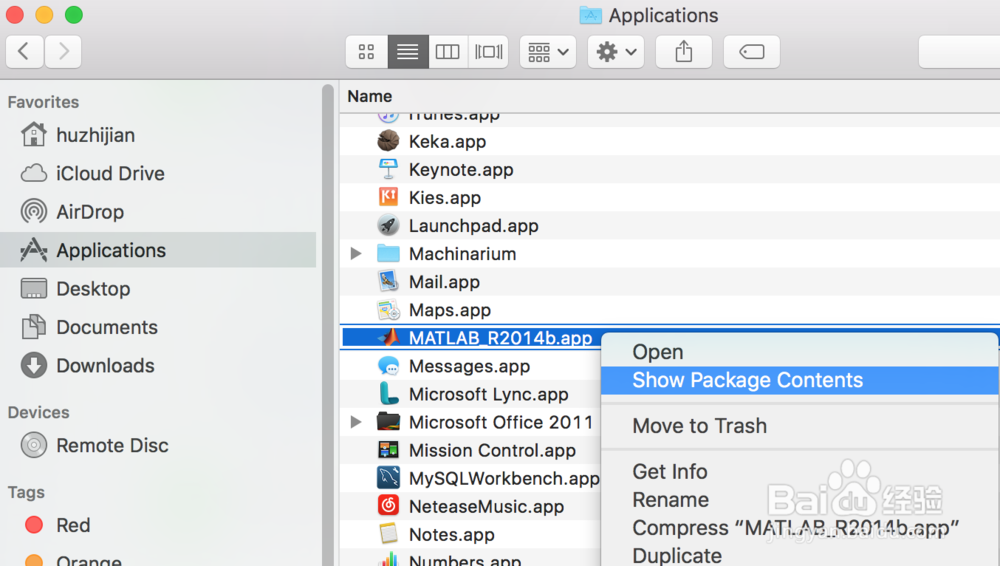Switch to list view
The width and height of the screenshot is (1000, 566).
[408, 52]
